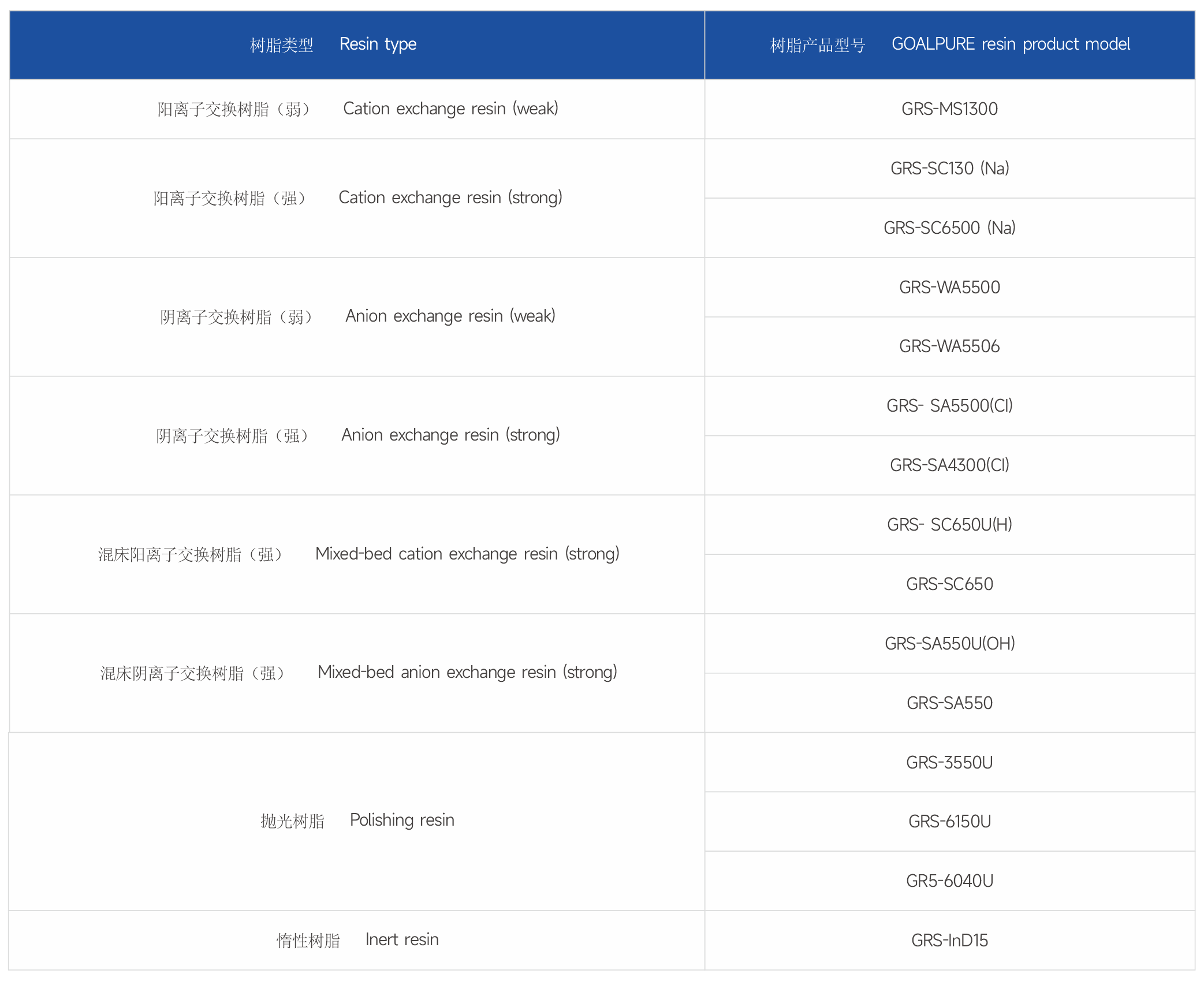Viewport: 1204px width, 981px height.
Task: Click the 'Resin type' column header
Action: 357,45
